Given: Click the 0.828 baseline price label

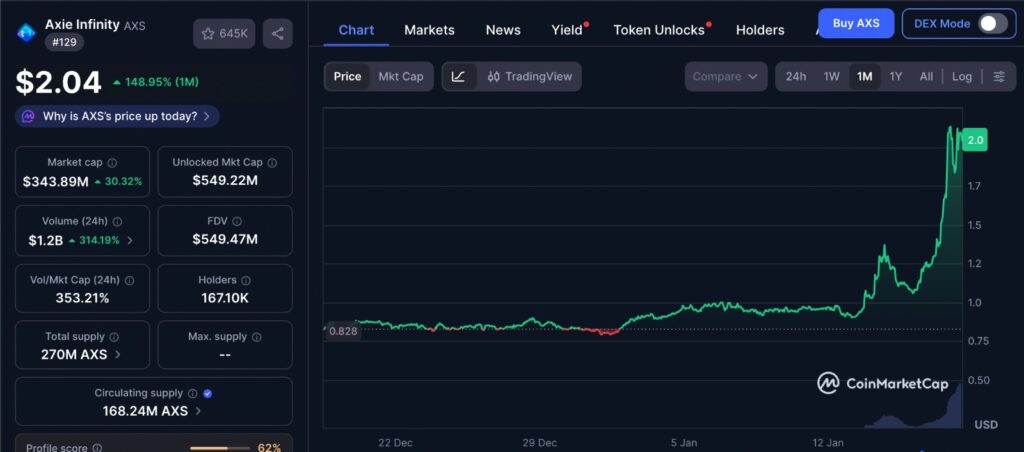Looking at the screenshot, I should pyautogui.click(x=343, y=331).
